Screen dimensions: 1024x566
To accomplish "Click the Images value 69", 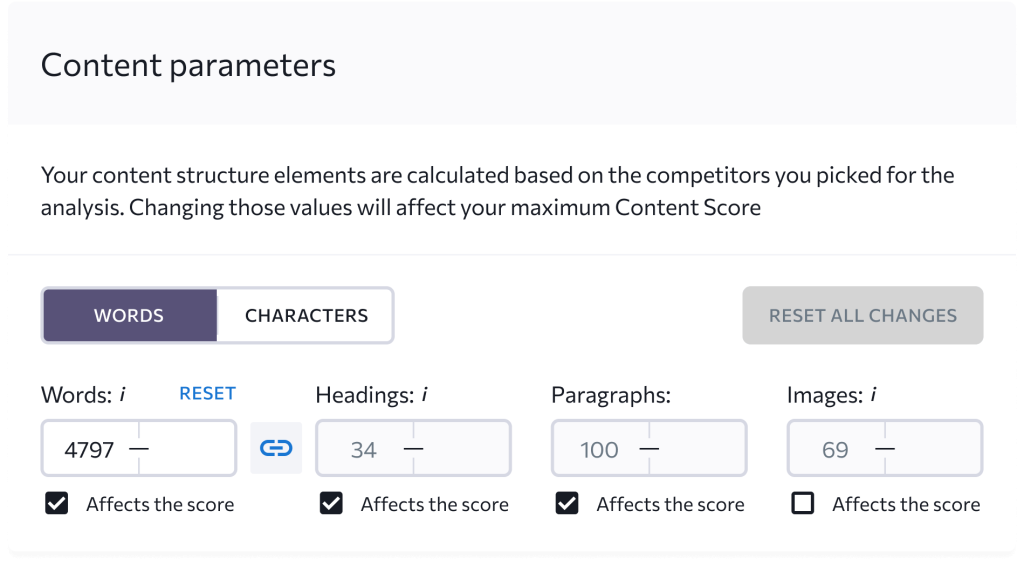I will [x=835, y=449].
